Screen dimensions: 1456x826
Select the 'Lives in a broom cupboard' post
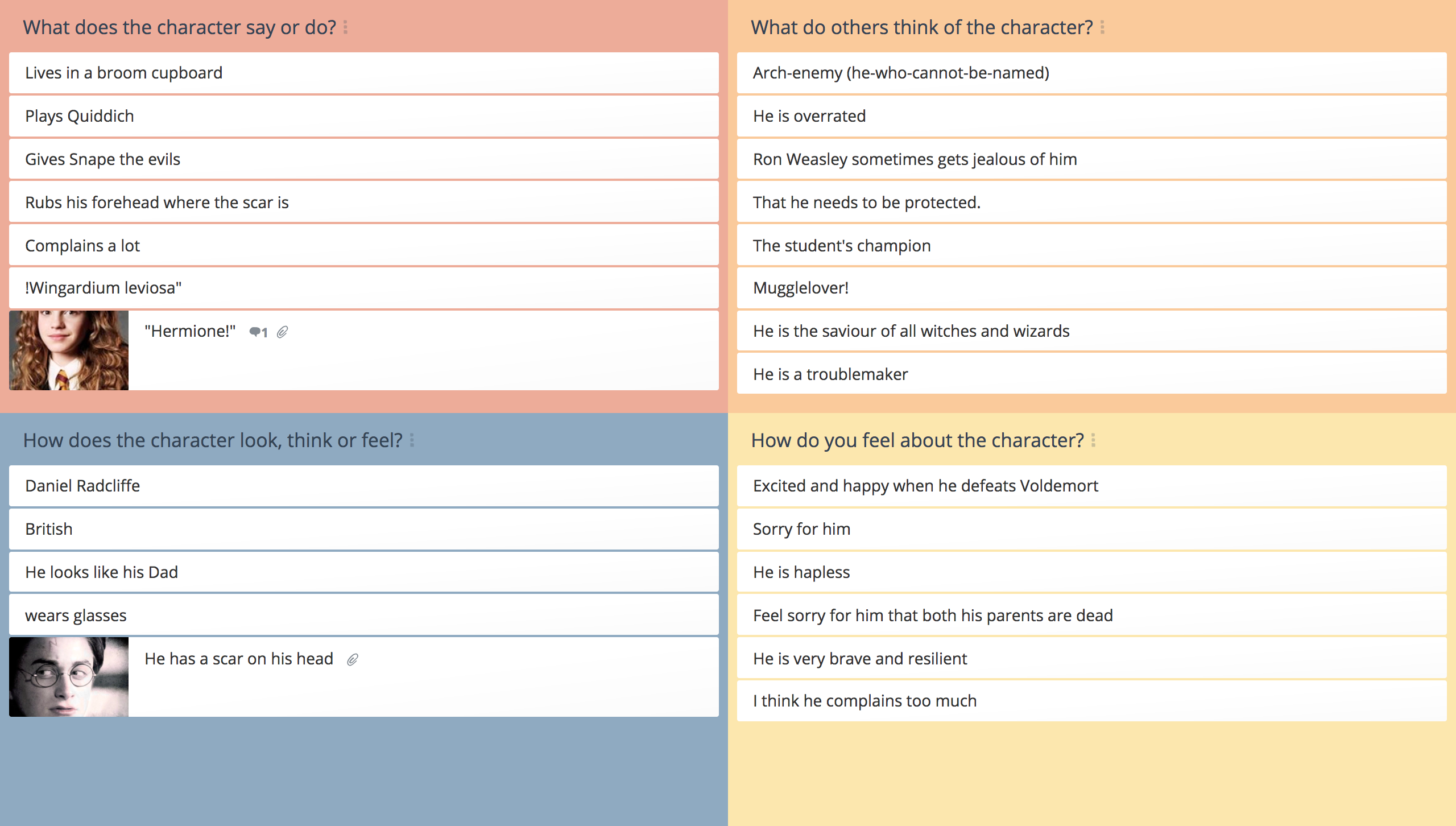[x=364, y=73]
